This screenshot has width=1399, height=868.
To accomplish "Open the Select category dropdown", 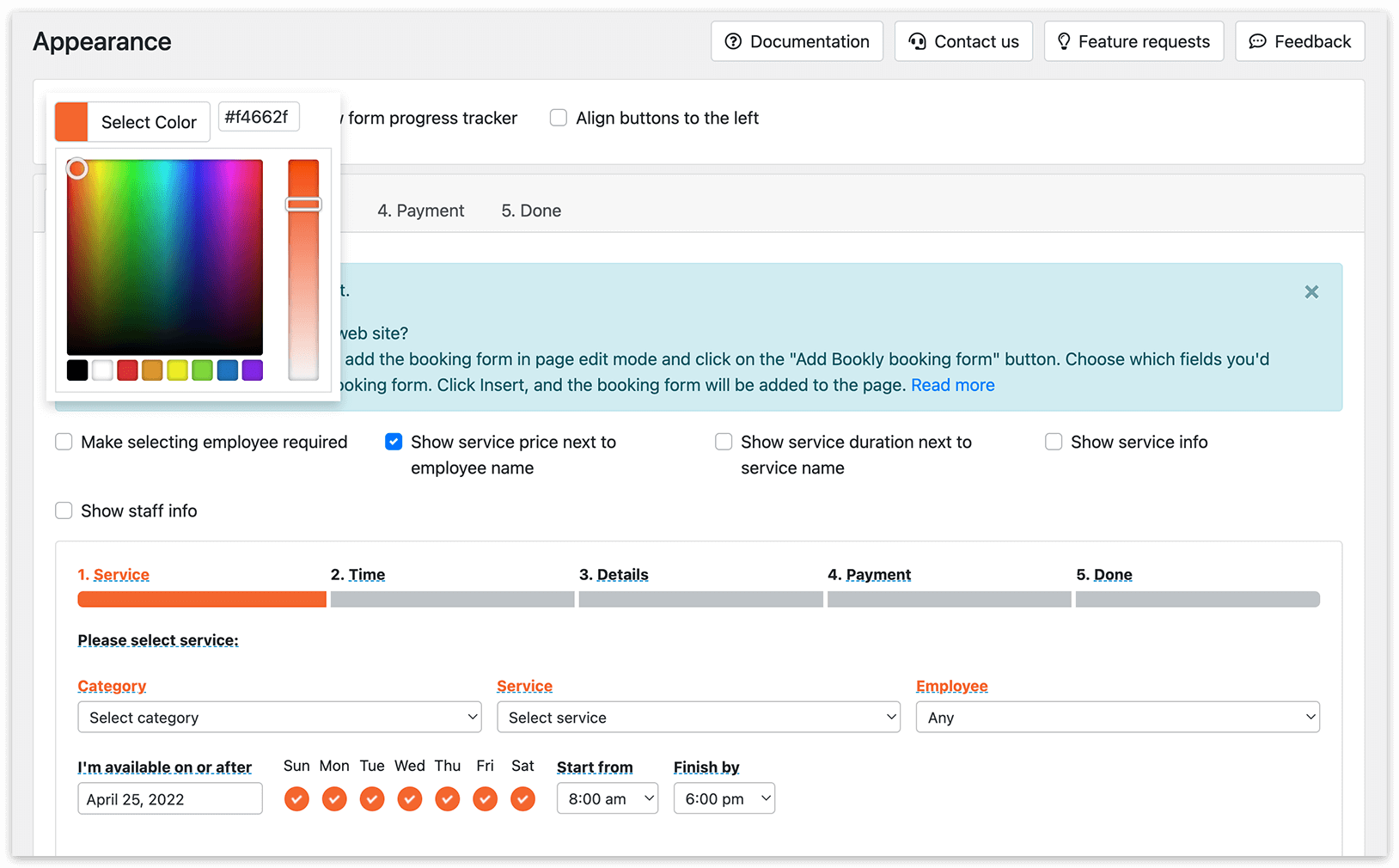I will 279,717.
